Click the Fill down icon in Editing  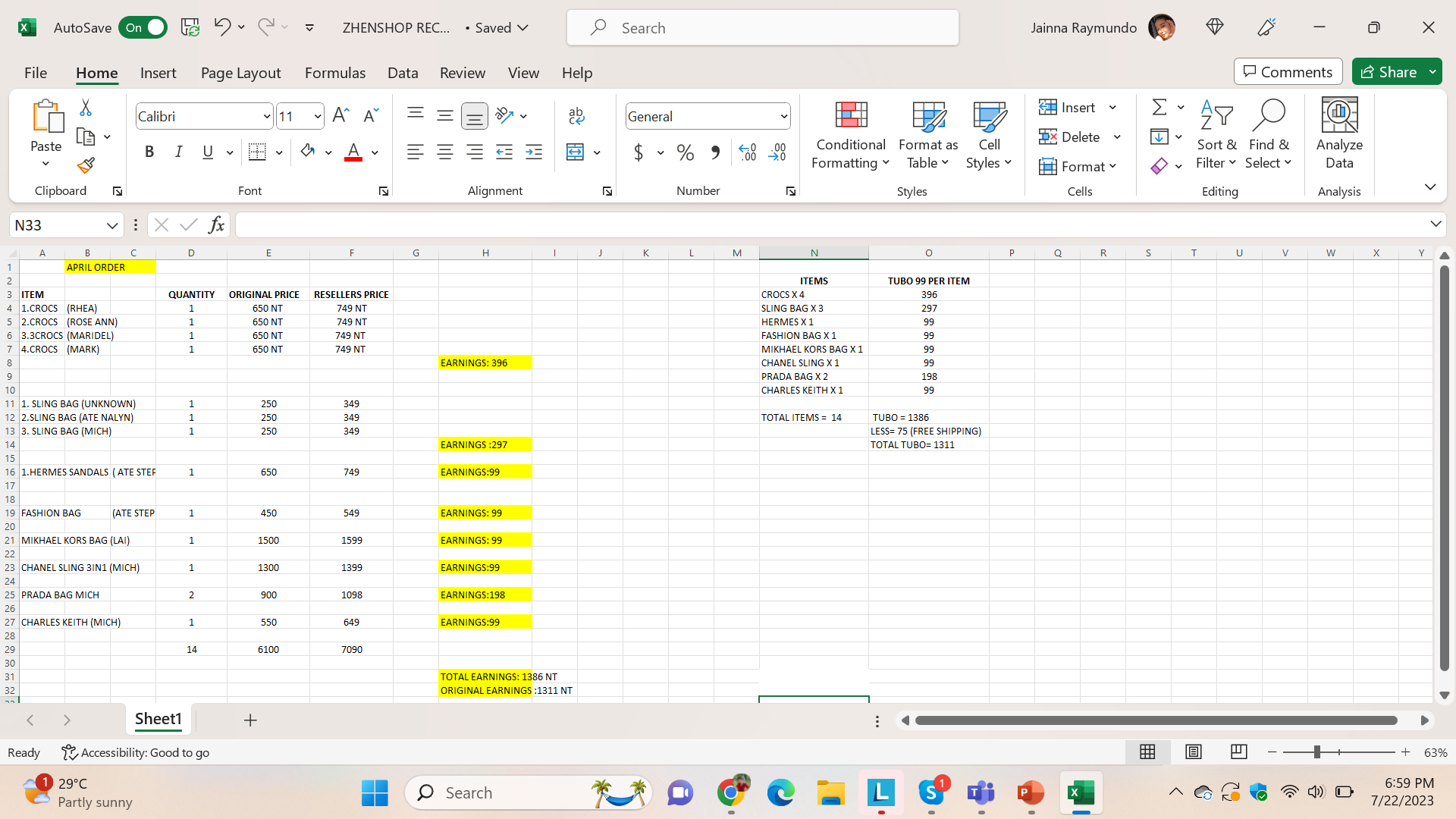(x=1159, y=136)
